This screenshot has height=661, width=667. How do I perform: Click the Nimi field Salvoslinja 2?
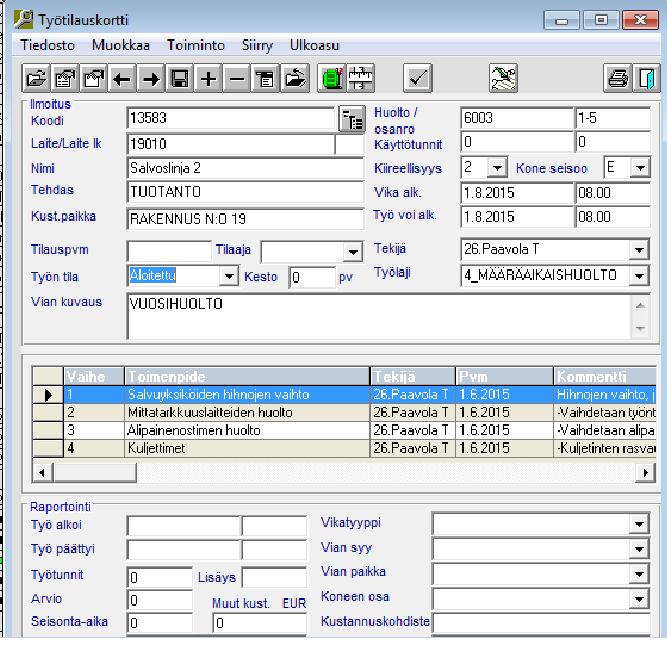245,168
